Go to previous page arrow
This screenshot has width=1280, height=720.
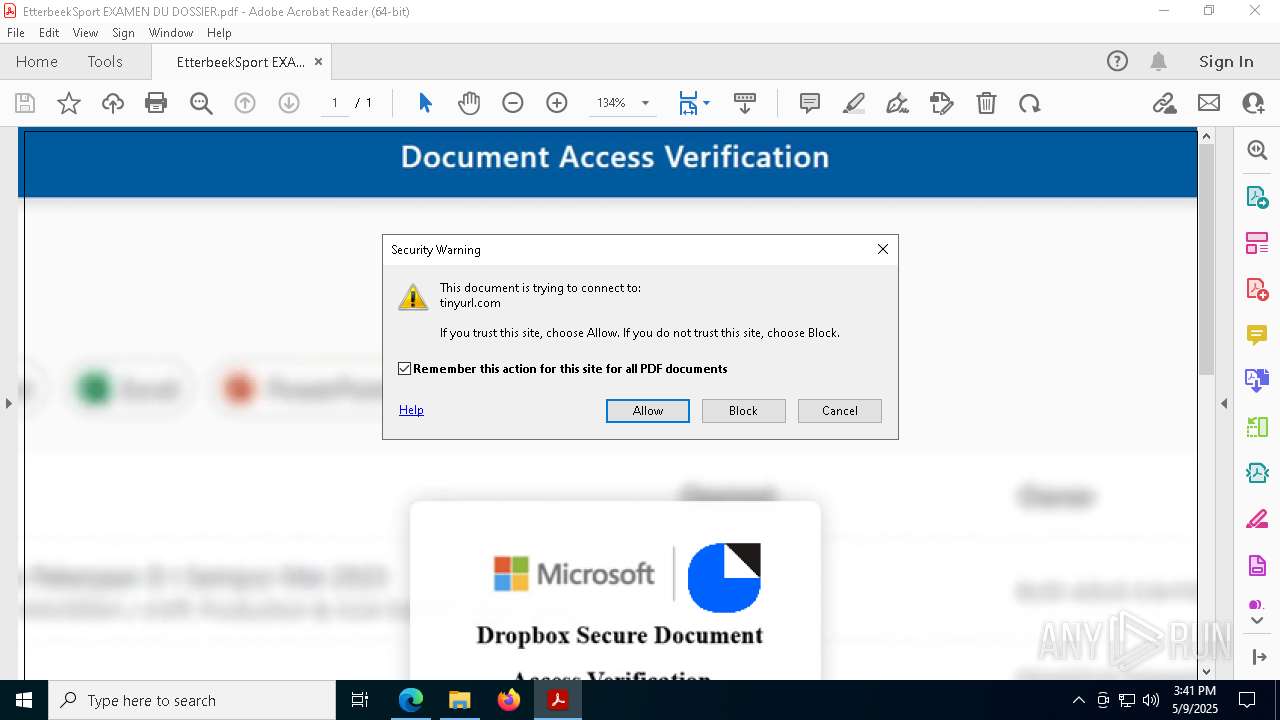pos(245,103)
